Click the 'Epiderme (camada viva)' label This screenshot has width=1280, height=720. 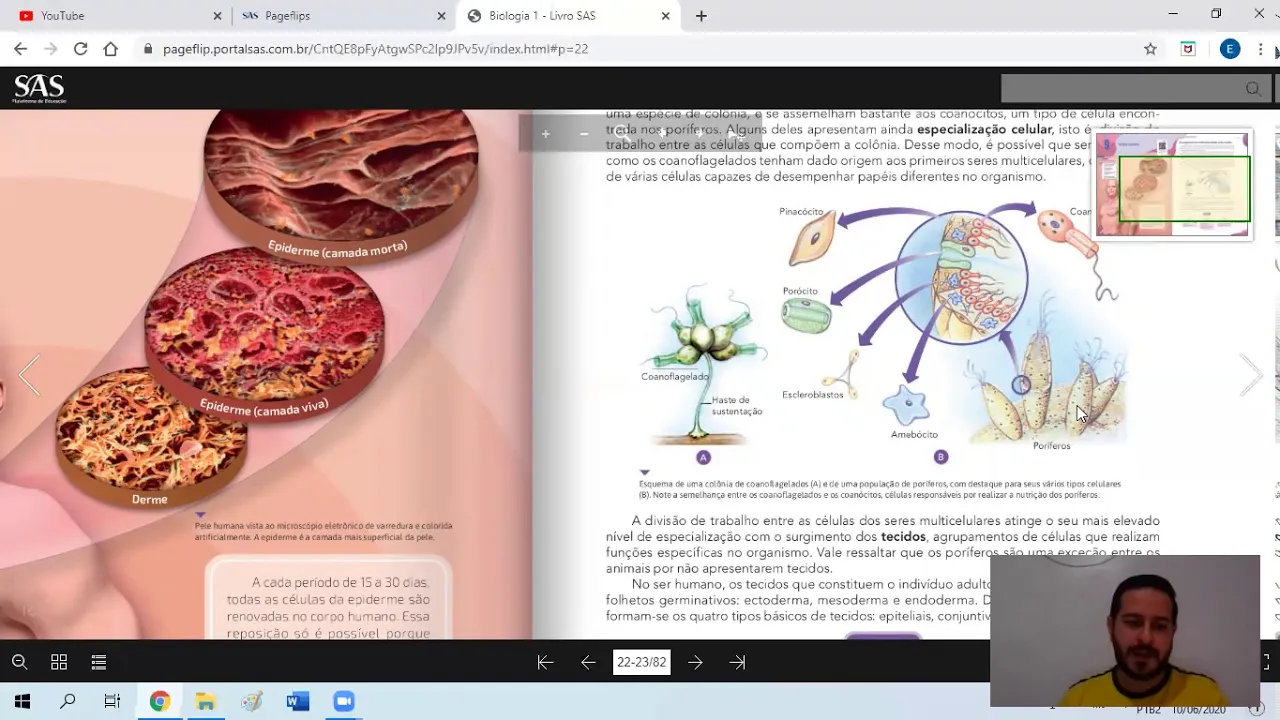264,407
